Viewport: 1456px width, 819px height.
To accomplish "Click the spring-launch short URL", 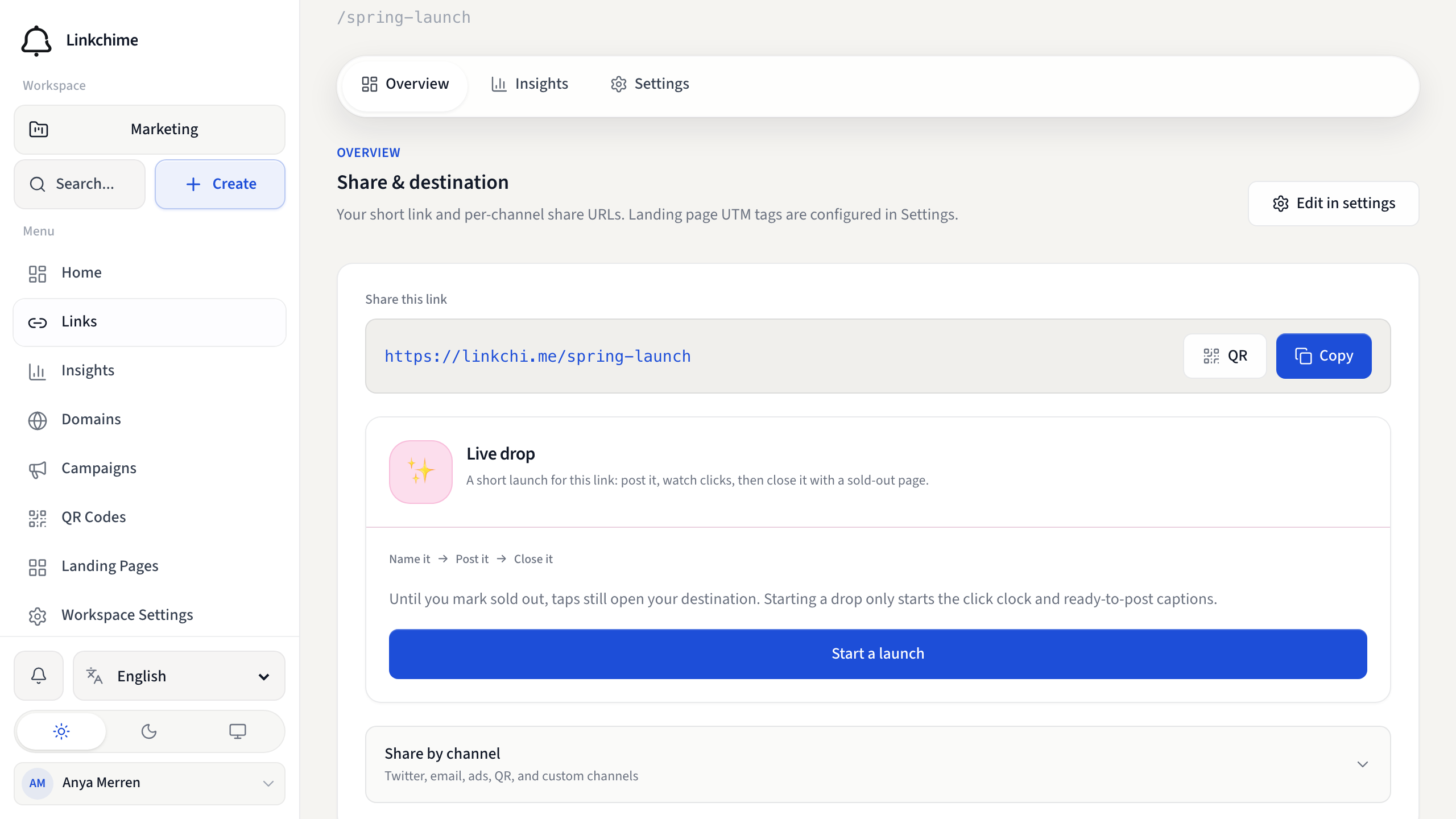I will 537,356.
